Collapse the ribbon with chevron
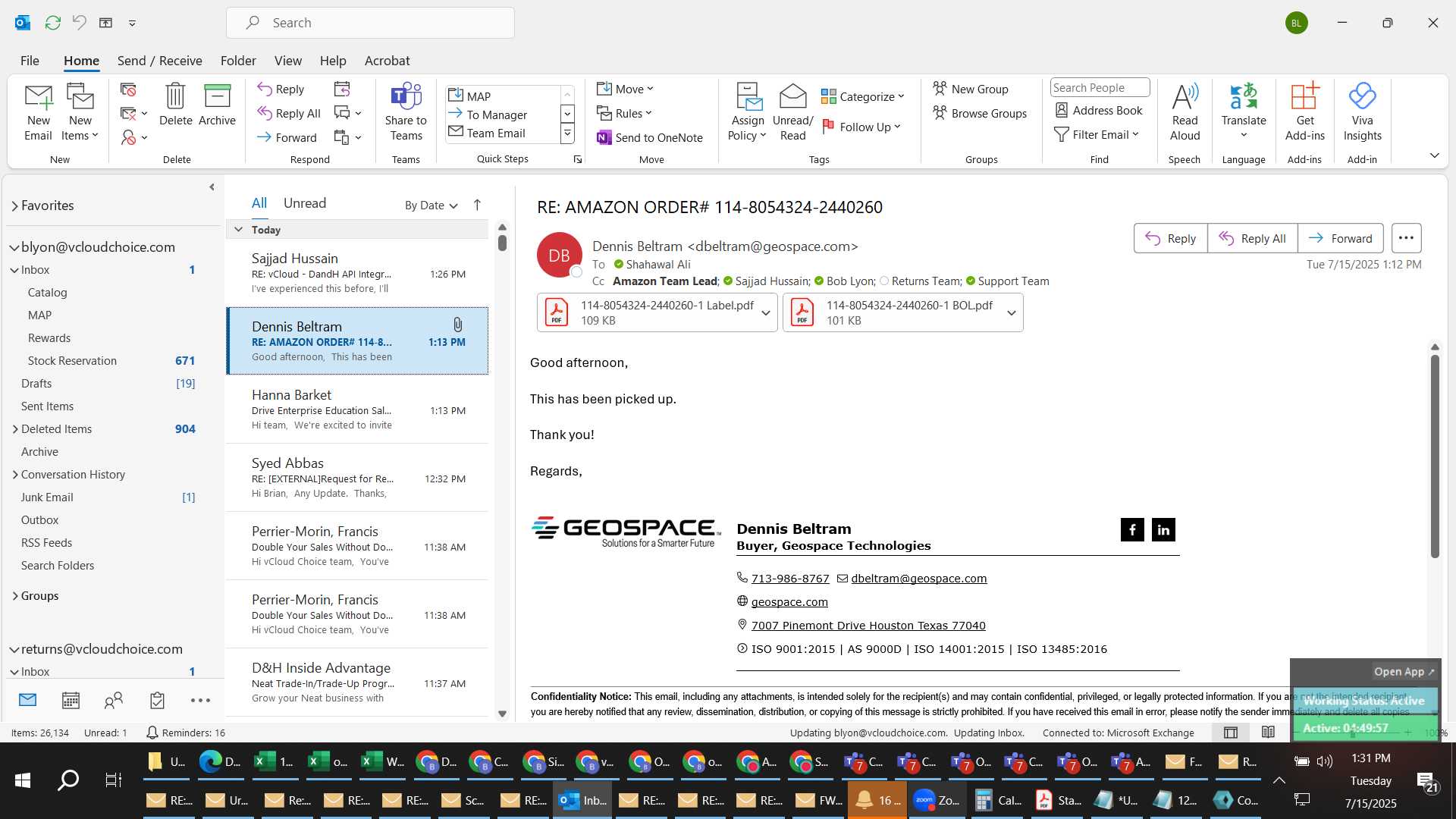The image size is (1456, 819). [x=1434, y=155]
